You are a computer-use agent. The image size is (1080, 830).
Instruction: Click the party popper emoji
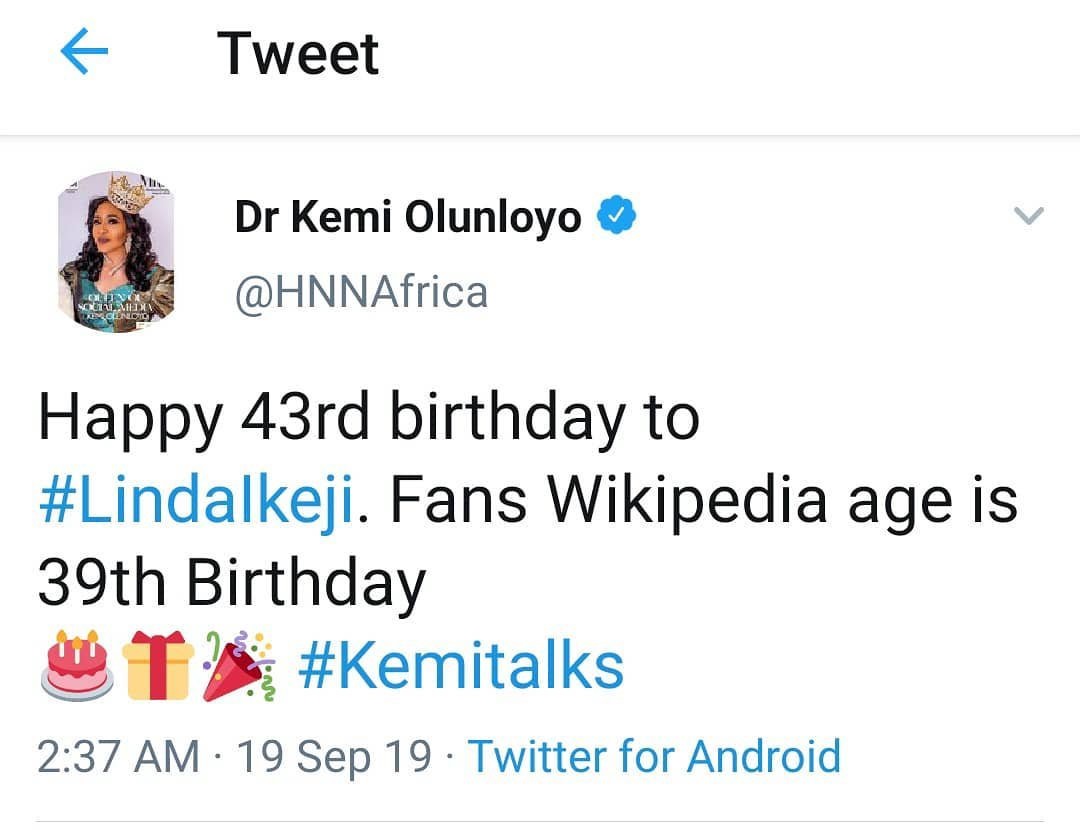click(238, 665)
